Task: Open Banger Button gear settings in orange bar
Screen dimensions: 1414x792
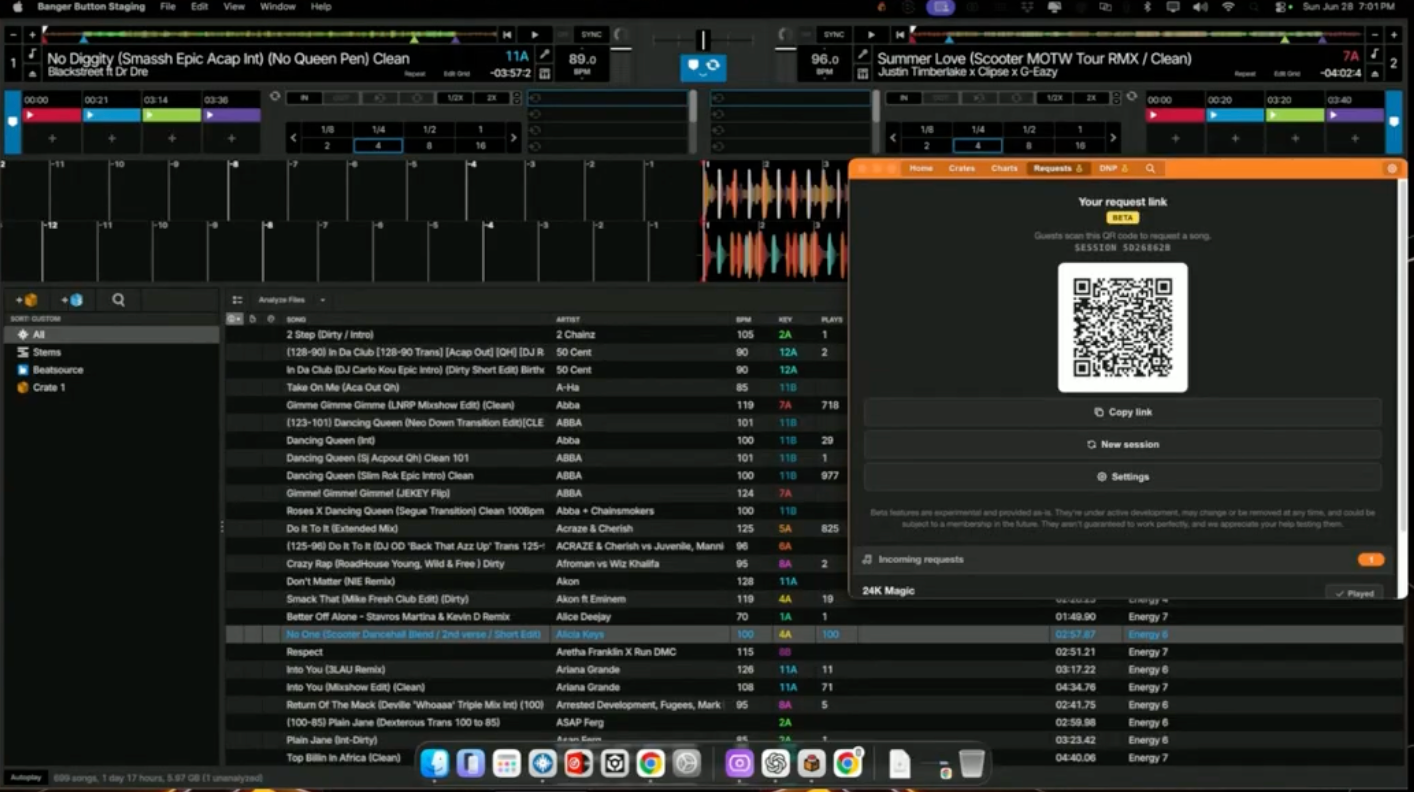Action: click(1392, 169)
